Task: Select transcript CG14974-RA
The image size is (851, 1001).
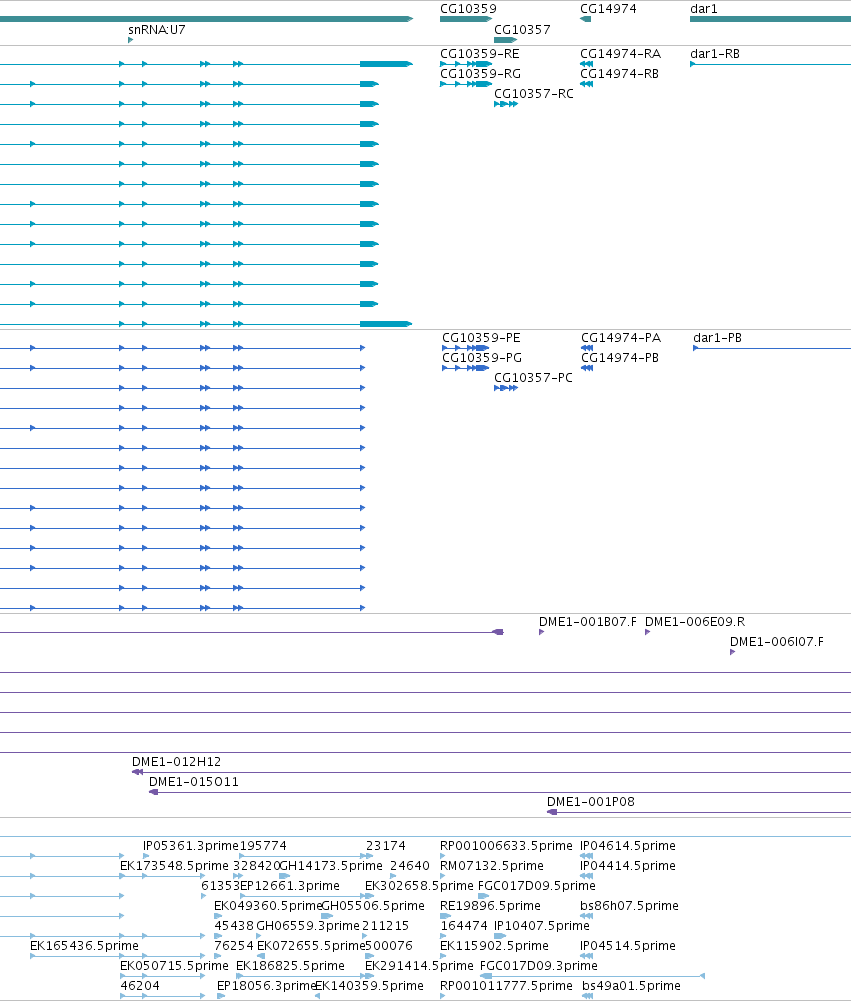Action: click(620, 54)
